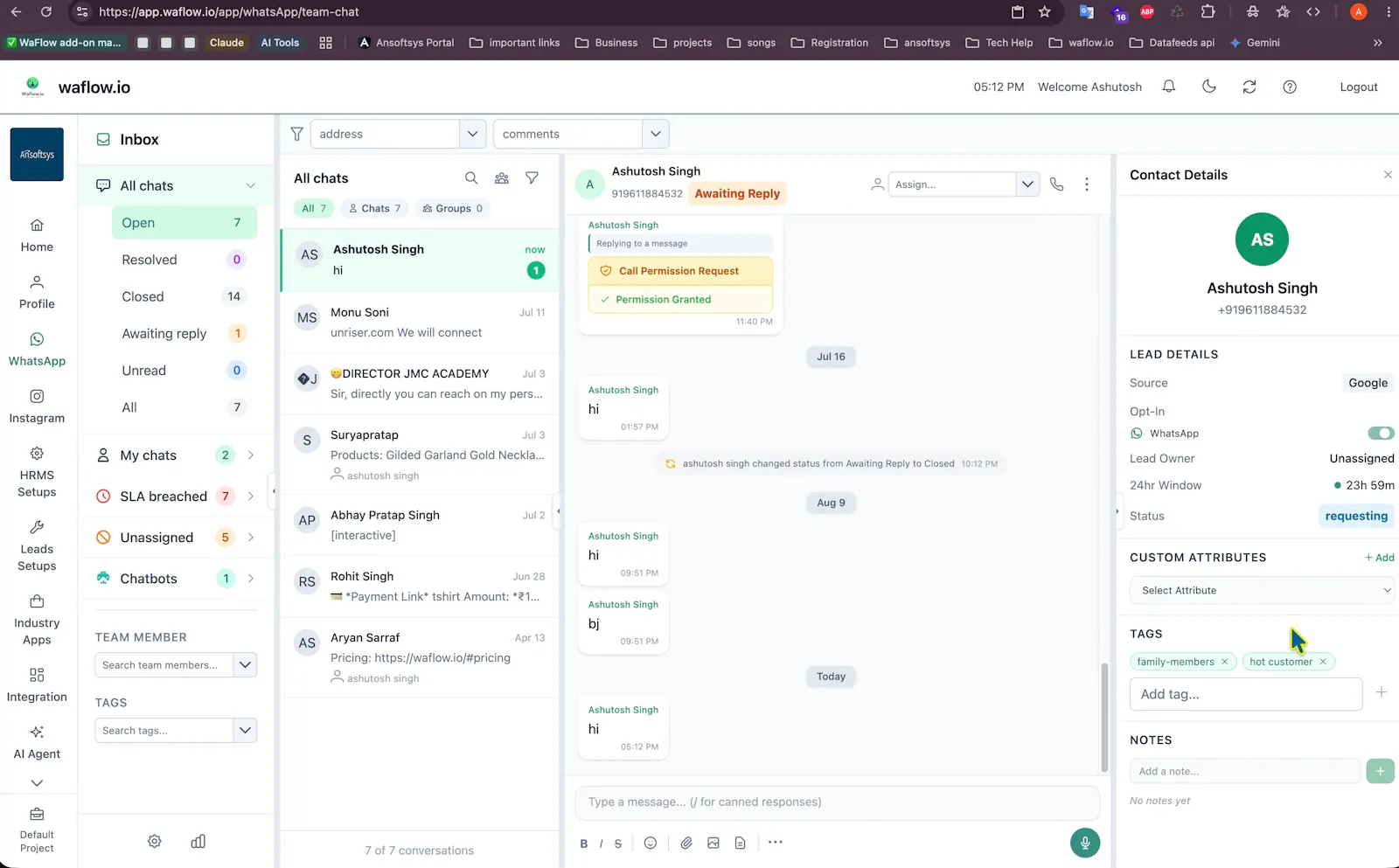The width and height of the screenshot is (1399, 868).
Task: Click the image upload icon
Action: click(713, 843)
